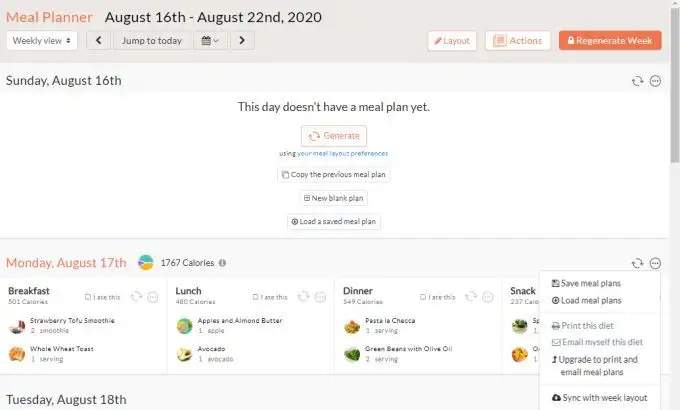Viewport: 680px width, 410px height.
Task: Click Monday's regenerate day refresh icon
Action: pos(637,263)
